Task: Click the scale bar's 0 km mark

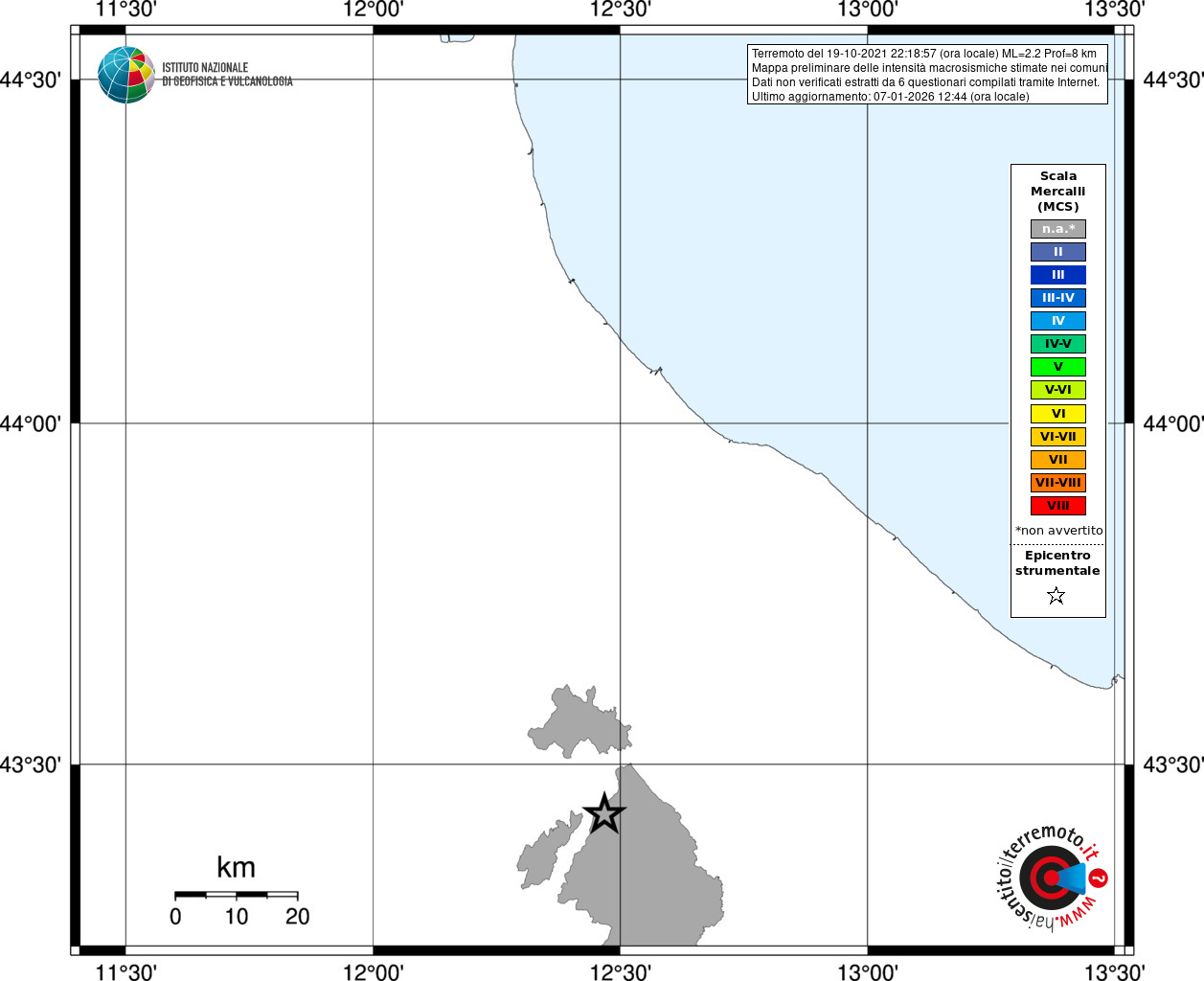Action: click(175, 917)
